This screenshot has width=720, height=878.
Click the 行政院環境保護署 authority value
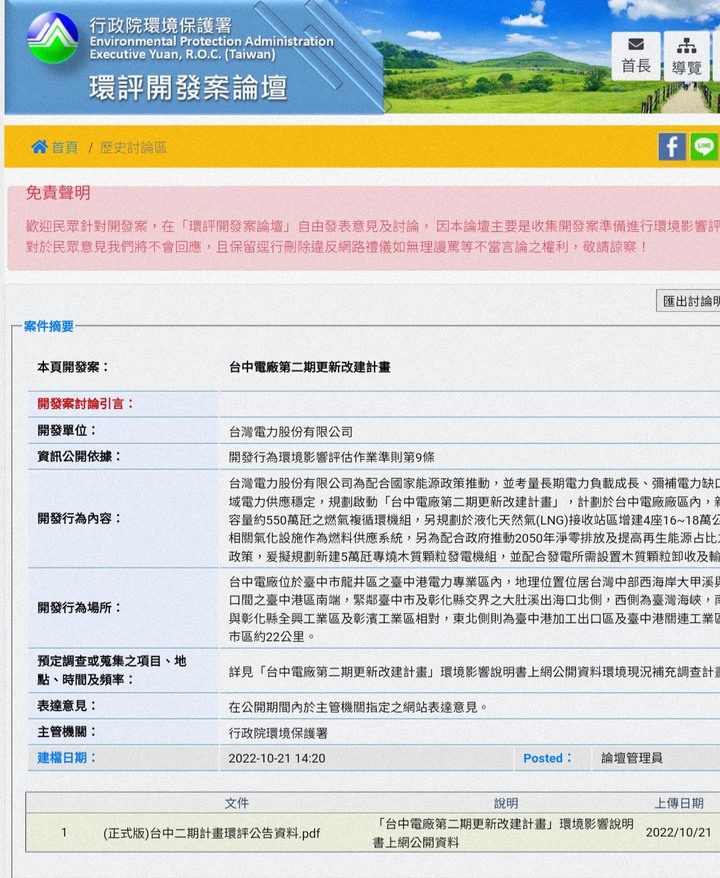tap(278, 733)
